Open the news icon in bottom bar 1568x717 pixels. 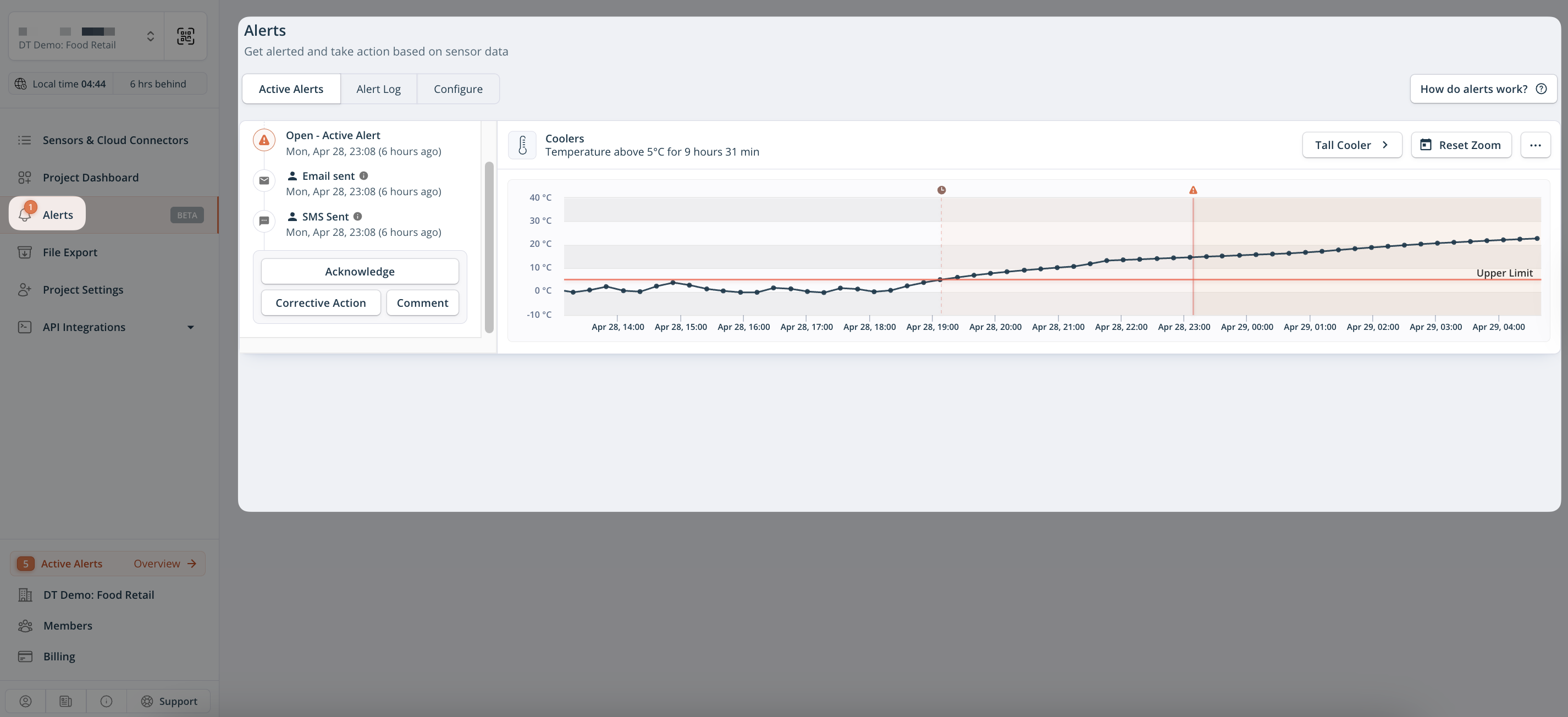tap(66, 701)
